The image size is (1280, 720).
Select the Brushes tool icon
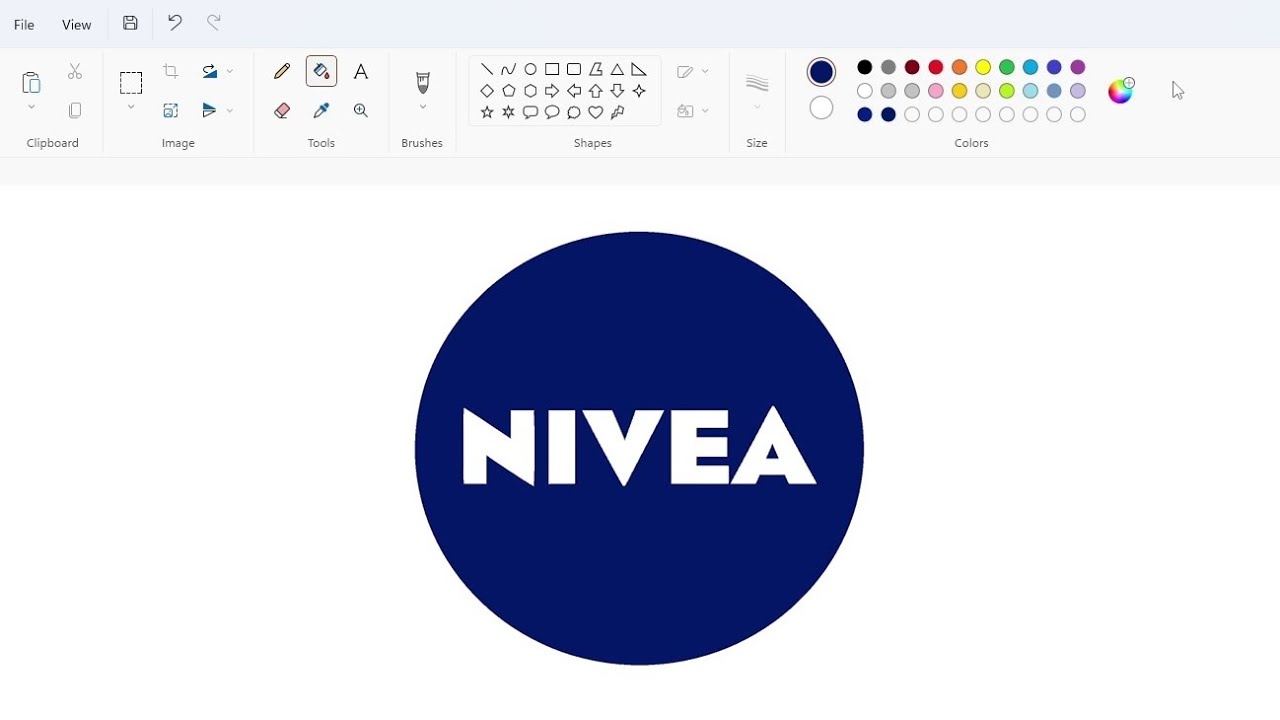[x=422, y=82]
